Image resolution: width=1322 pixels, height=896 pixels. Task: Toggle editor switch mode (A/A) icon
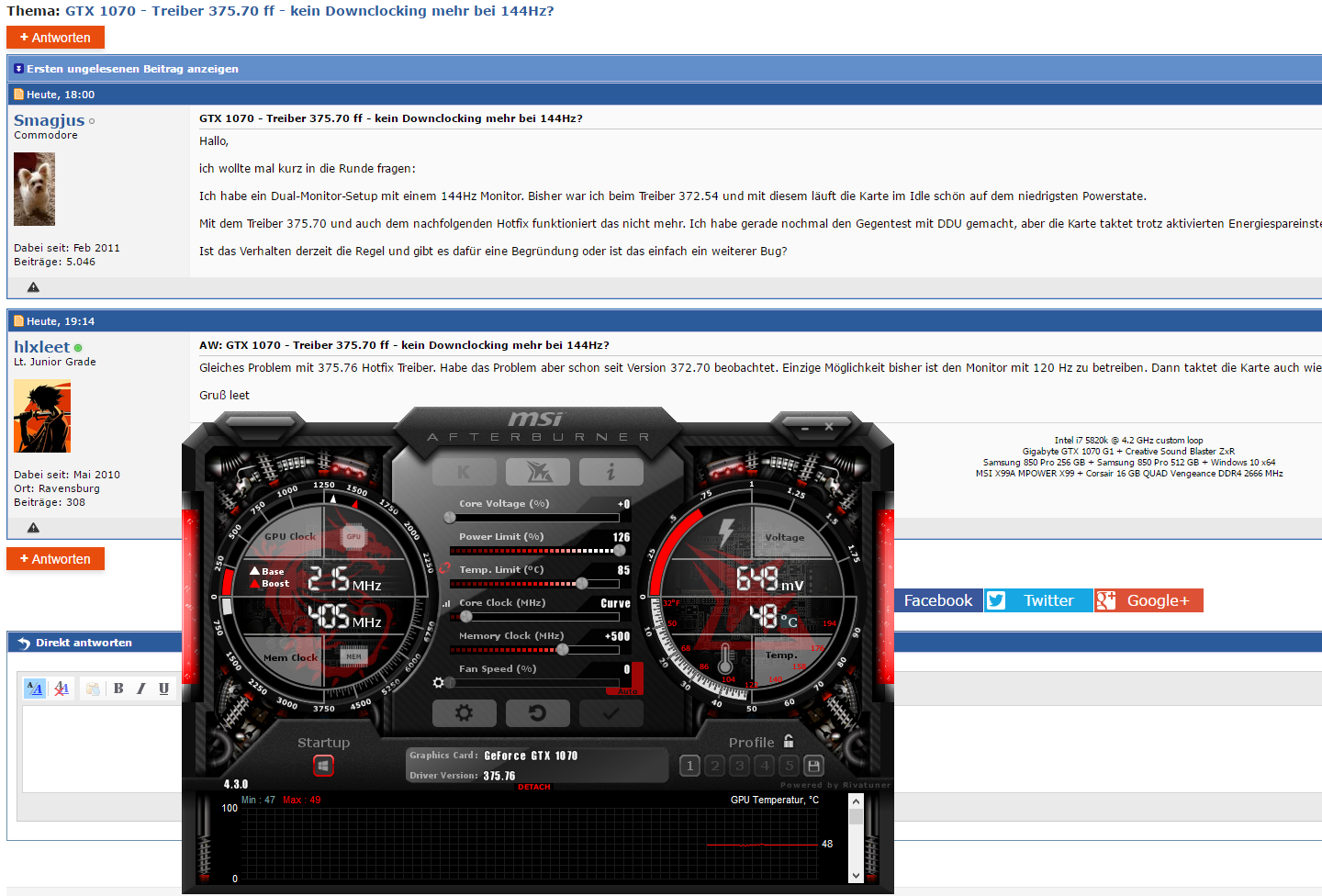point(35,689)
